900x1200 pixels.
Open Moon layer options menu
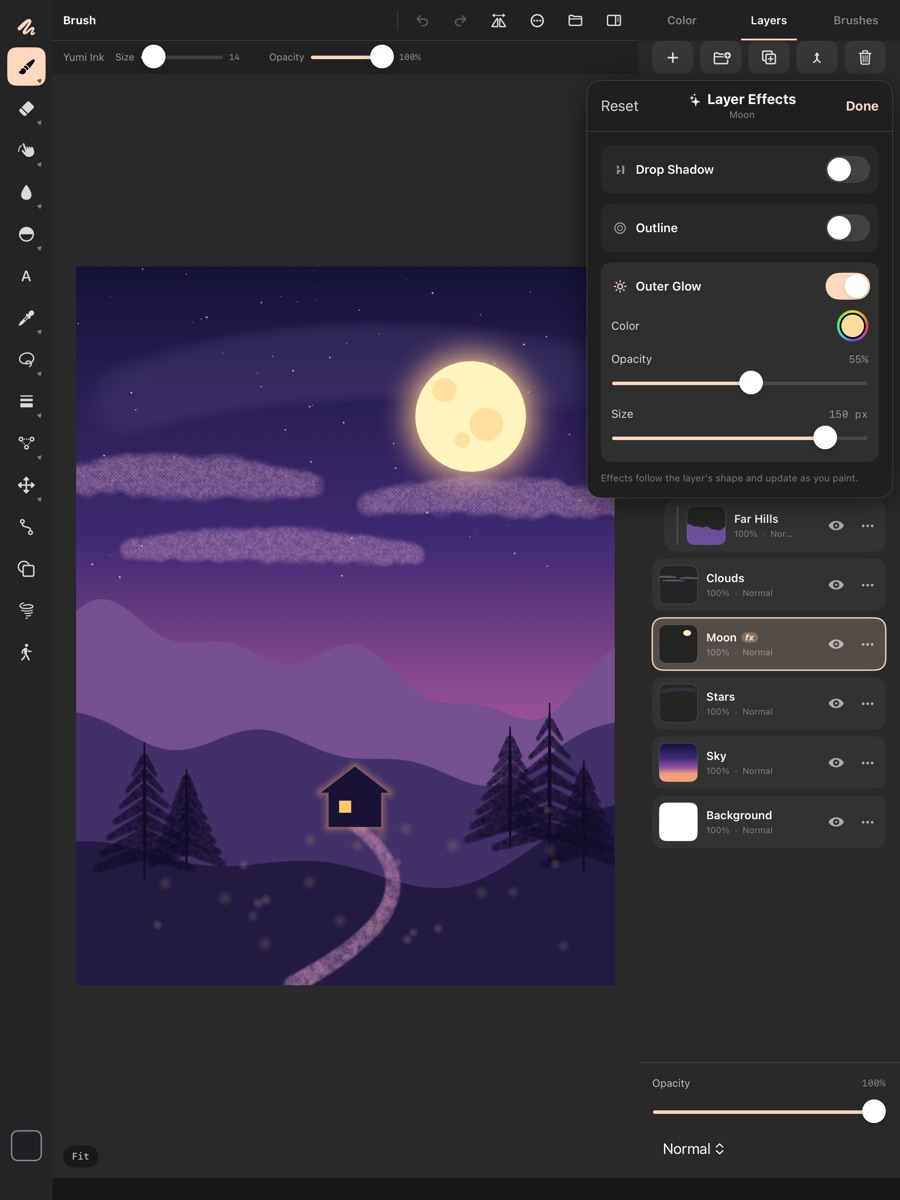tap(867, 644)
